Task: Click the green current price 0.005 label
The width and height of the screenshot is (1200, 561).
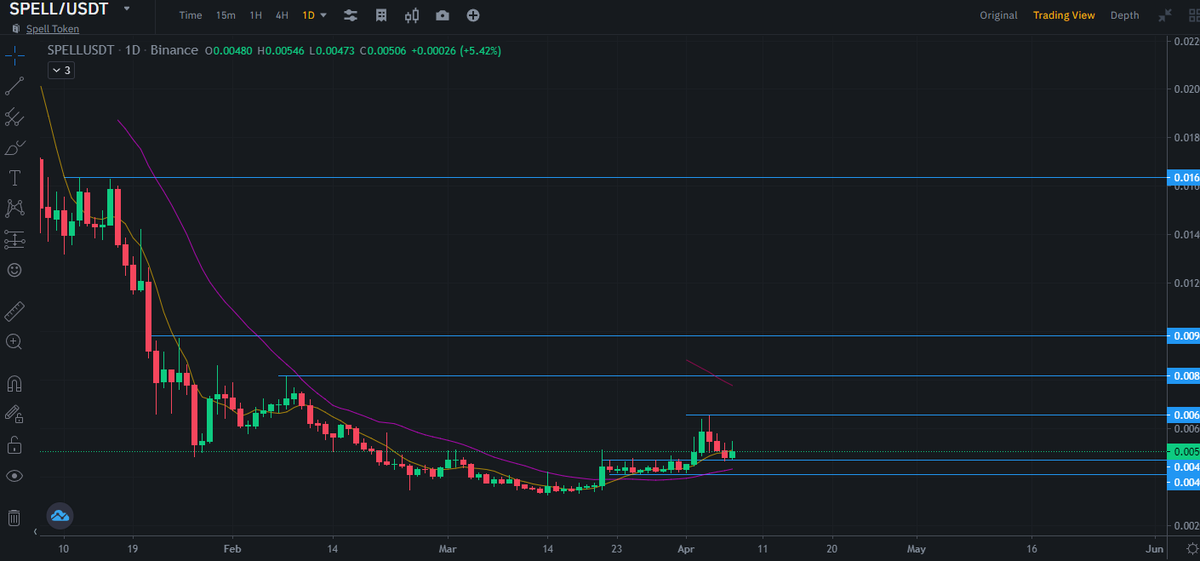Action: (x=1184, y=452)
